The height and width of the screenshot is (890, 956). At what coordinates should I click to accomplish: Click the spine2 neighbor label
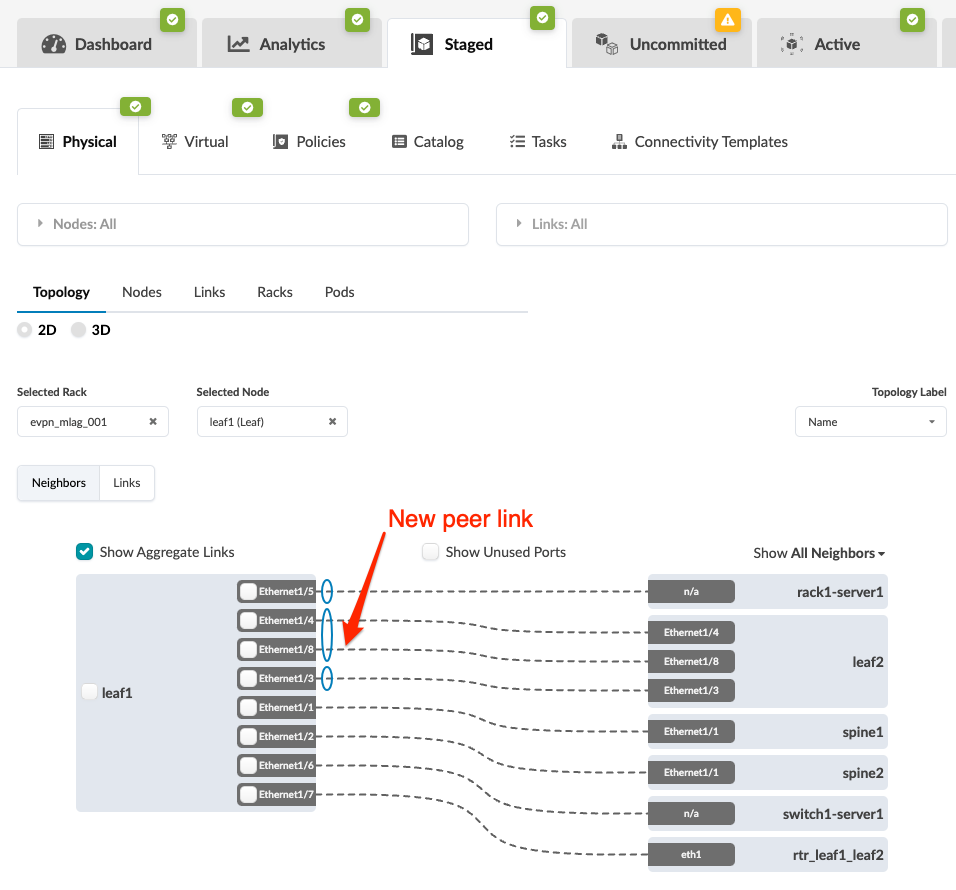pos(863,773)
